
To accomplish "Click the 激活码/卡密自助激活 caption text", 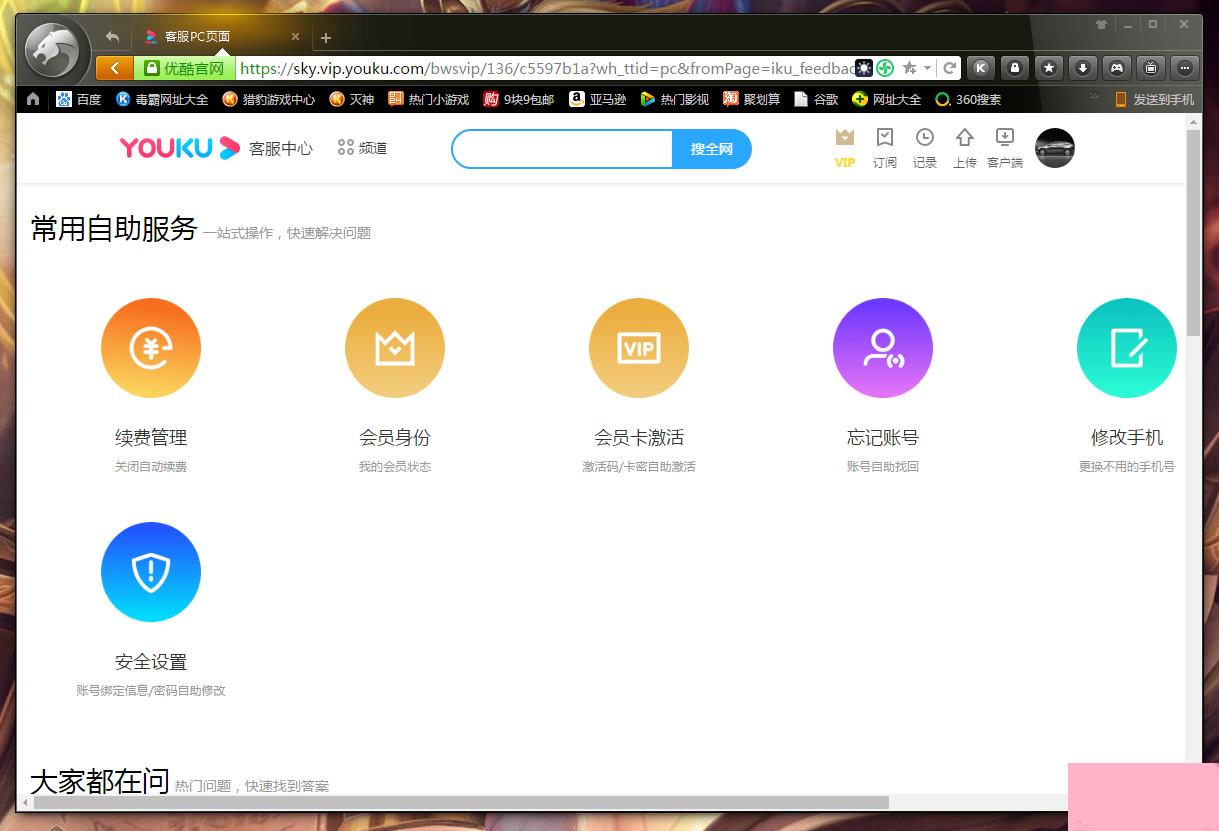I will point(639,467).
